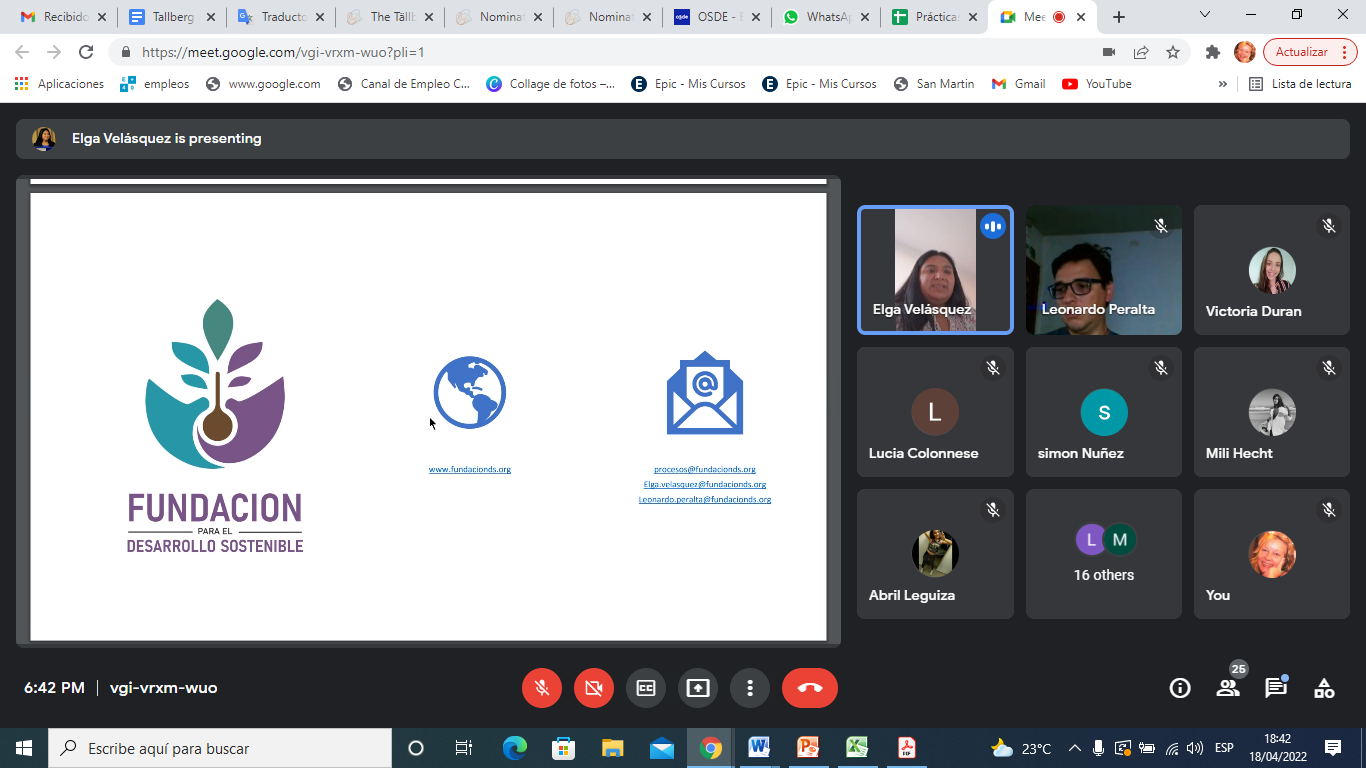1366x768 pixels.
Task: Expand the bookmarks overflow chevron
Action: (1222, 84)
